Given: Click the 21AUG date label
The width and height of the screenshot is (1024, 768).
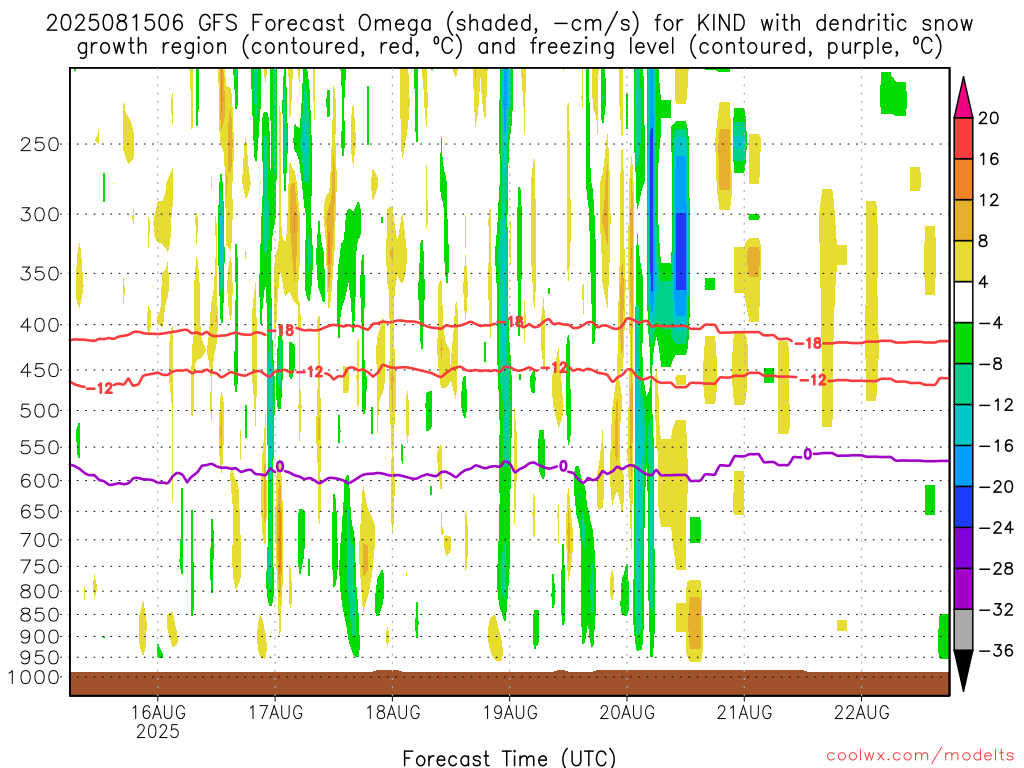Looking at the screenshot, I should point(744,712).
